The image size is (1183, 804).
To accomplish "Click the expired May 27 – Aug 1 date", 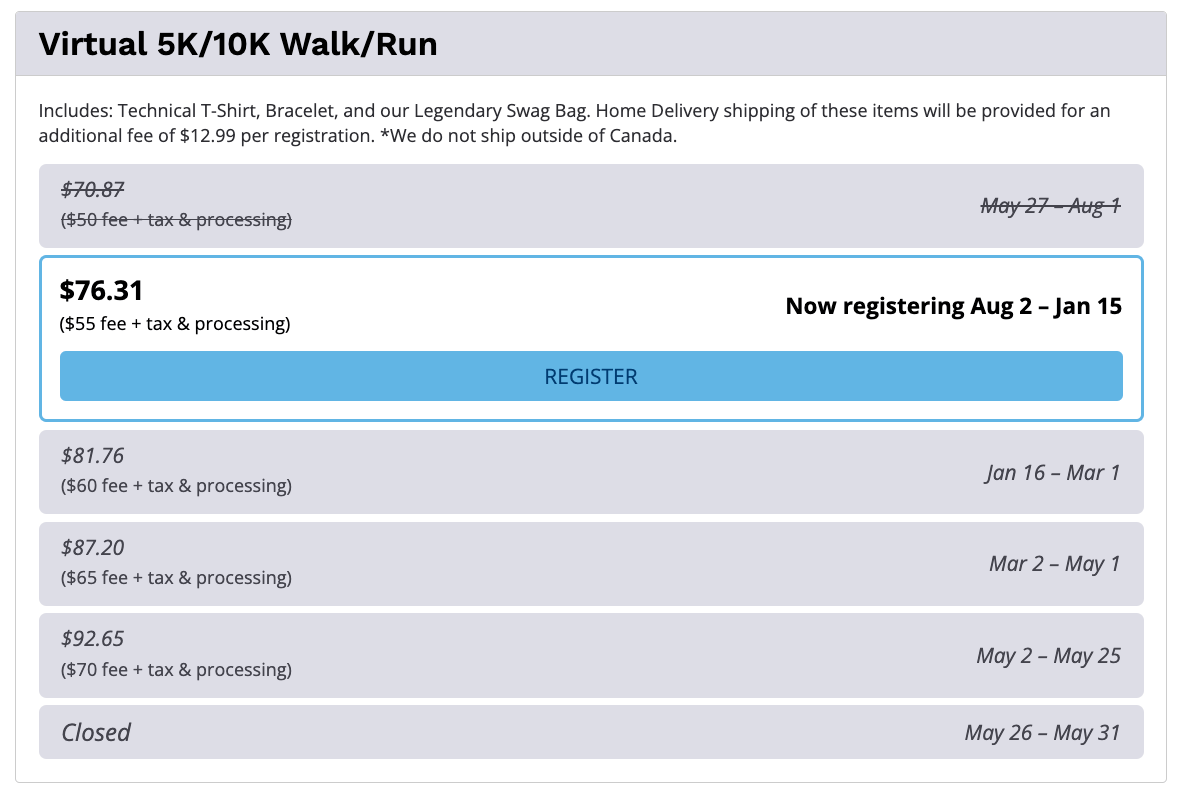I will click(x=1050, y=206).
